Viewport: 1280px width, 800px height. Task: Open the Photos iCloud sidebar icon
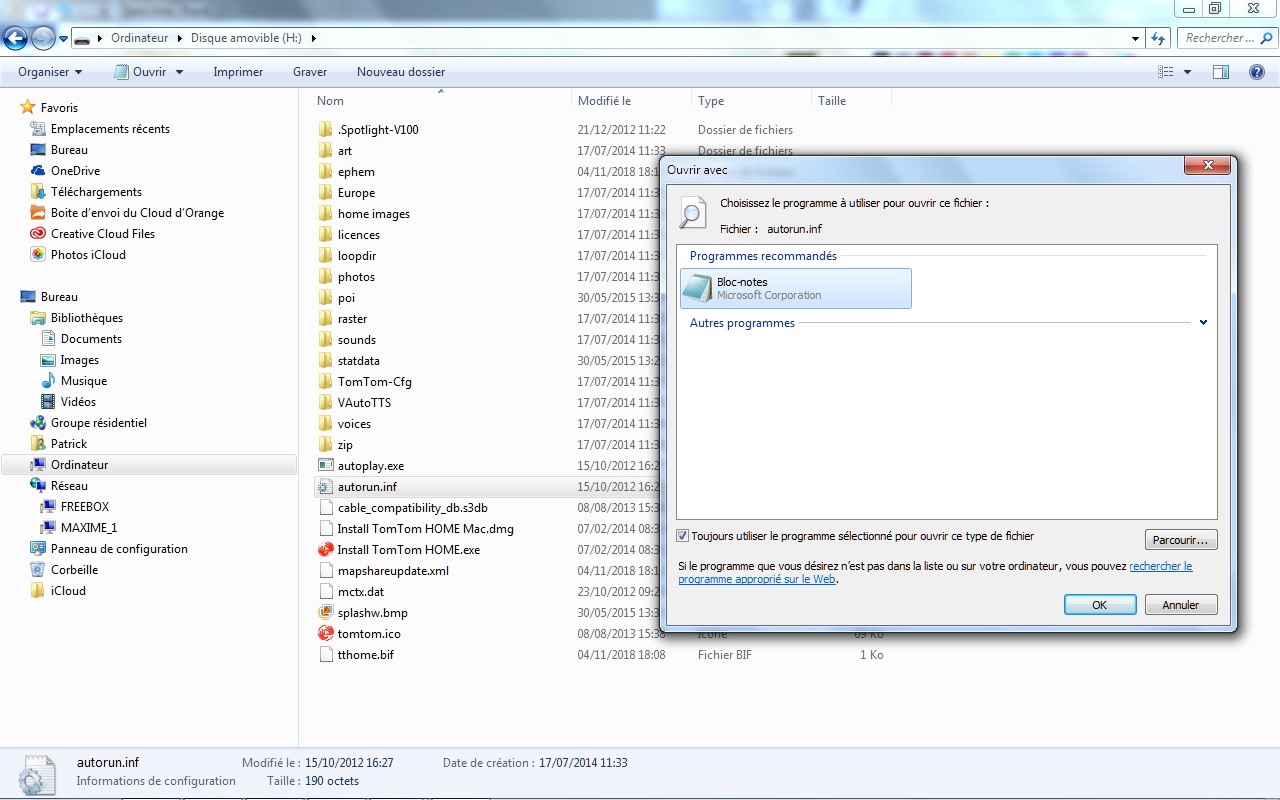(38, 255)
